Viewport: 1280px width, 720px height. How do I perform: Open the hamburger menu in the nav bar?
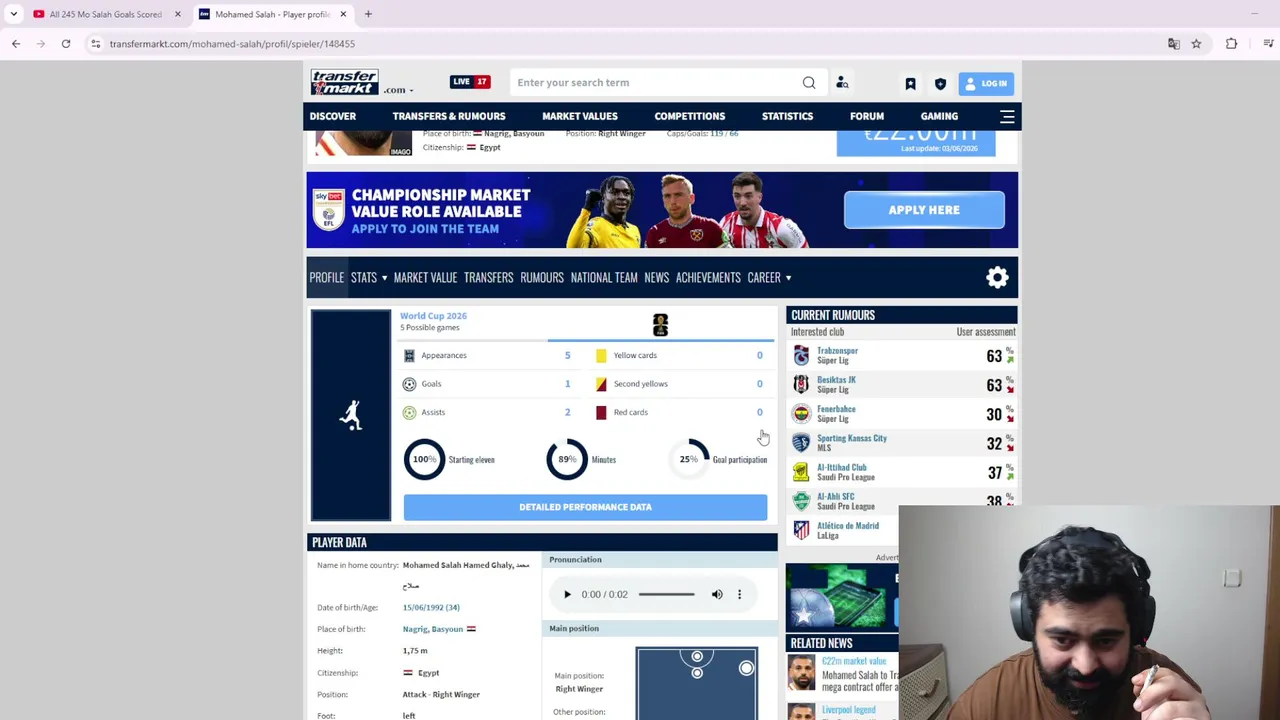(x=1007, y=116)
